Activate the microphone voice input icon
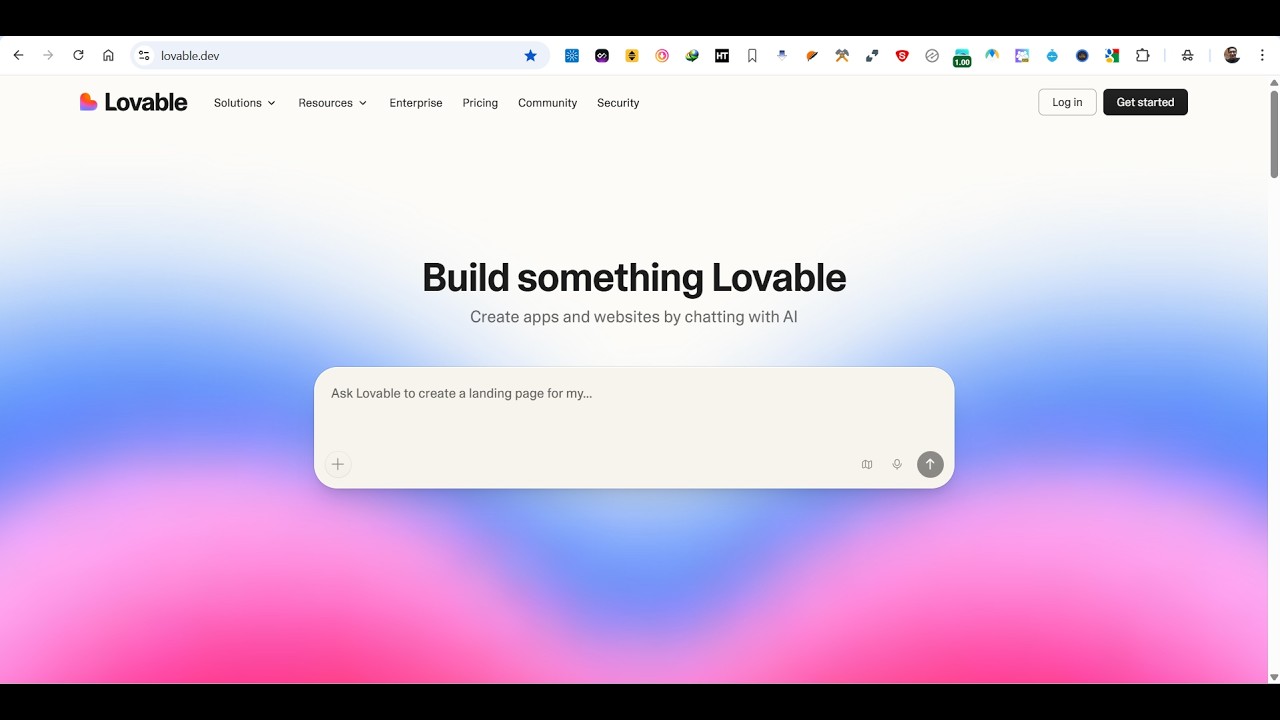The width and height of the screenshot is (1280, 720). click(x=897, y=464)
